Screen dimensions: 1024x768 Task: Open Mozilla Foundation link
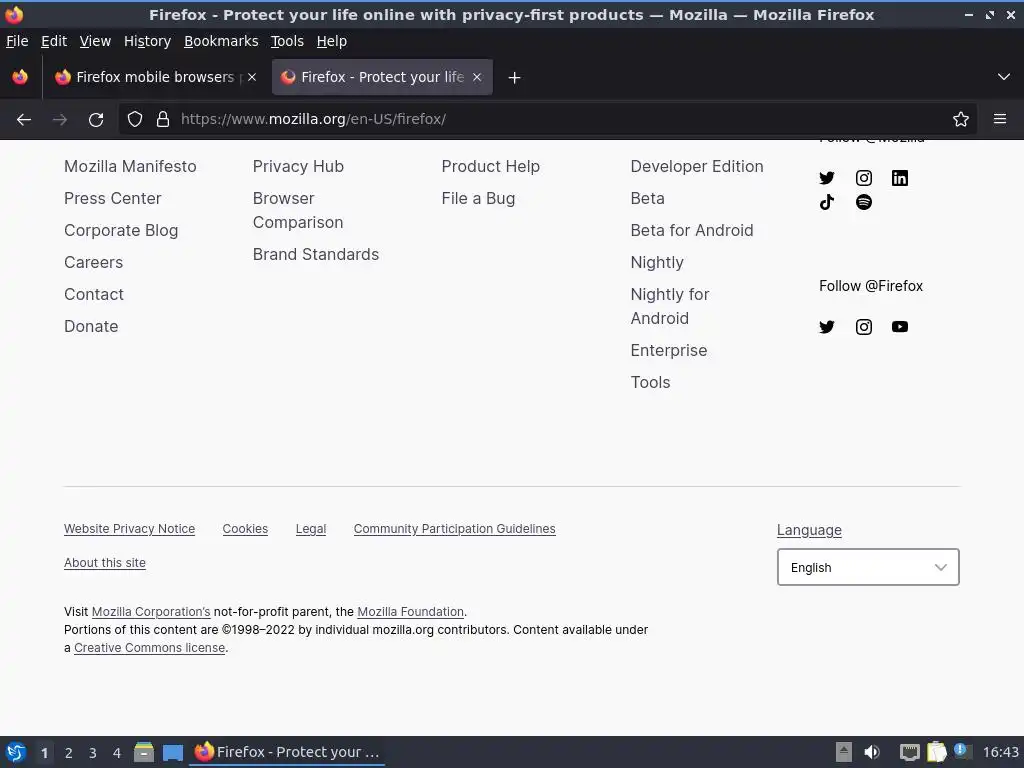point(410,612)
